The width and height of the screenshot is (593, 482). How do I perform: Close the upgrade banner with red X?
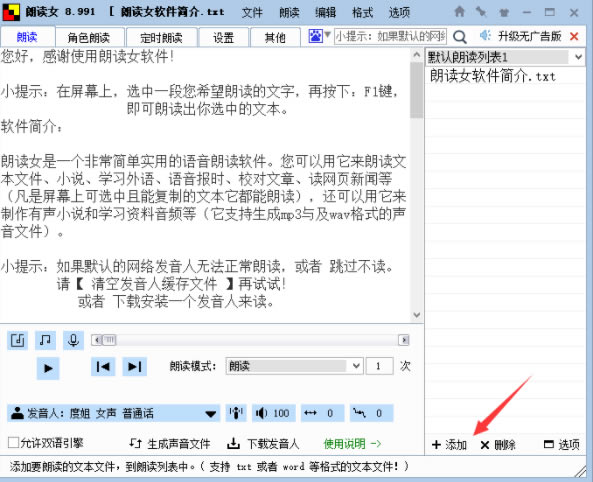574,37
